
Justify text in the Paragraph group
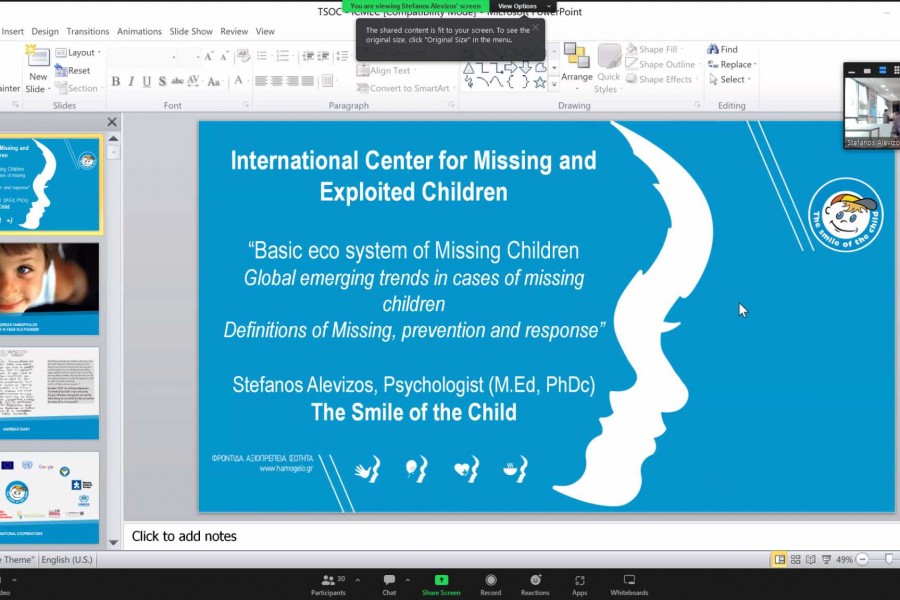308,81
